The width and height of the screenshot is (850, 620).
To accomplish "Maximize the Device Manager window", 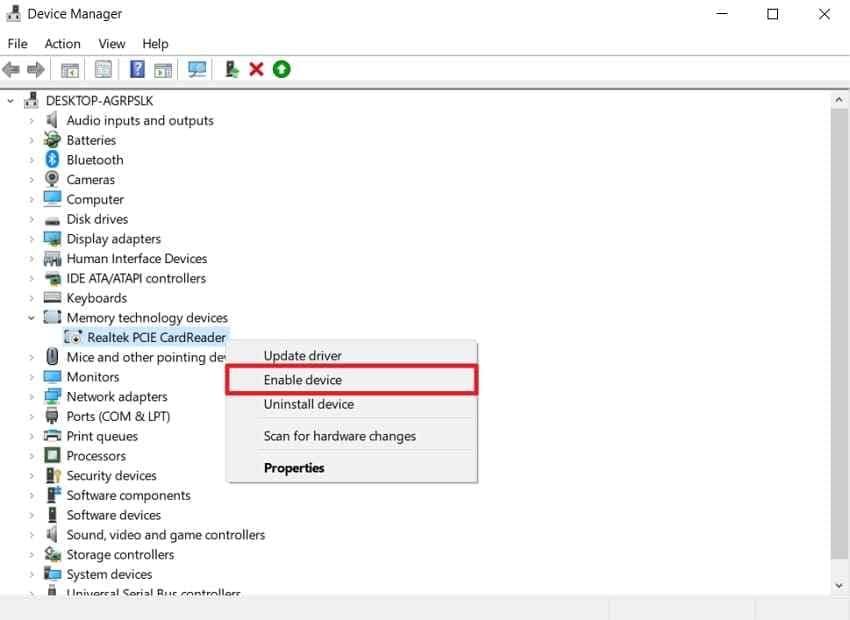I will 773,14.
